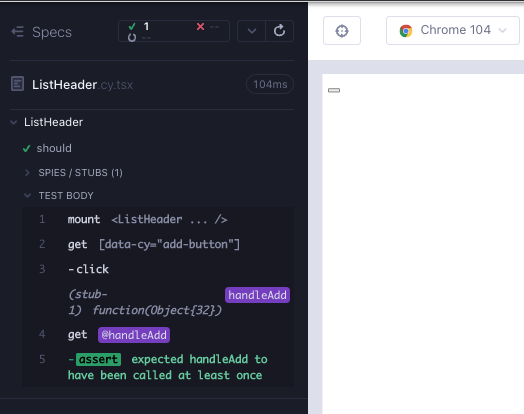The width and height of the screenshot is (524, 414).
Task: Open the Chrome 104 browser dropdown
Action: [x=453, y=30]
